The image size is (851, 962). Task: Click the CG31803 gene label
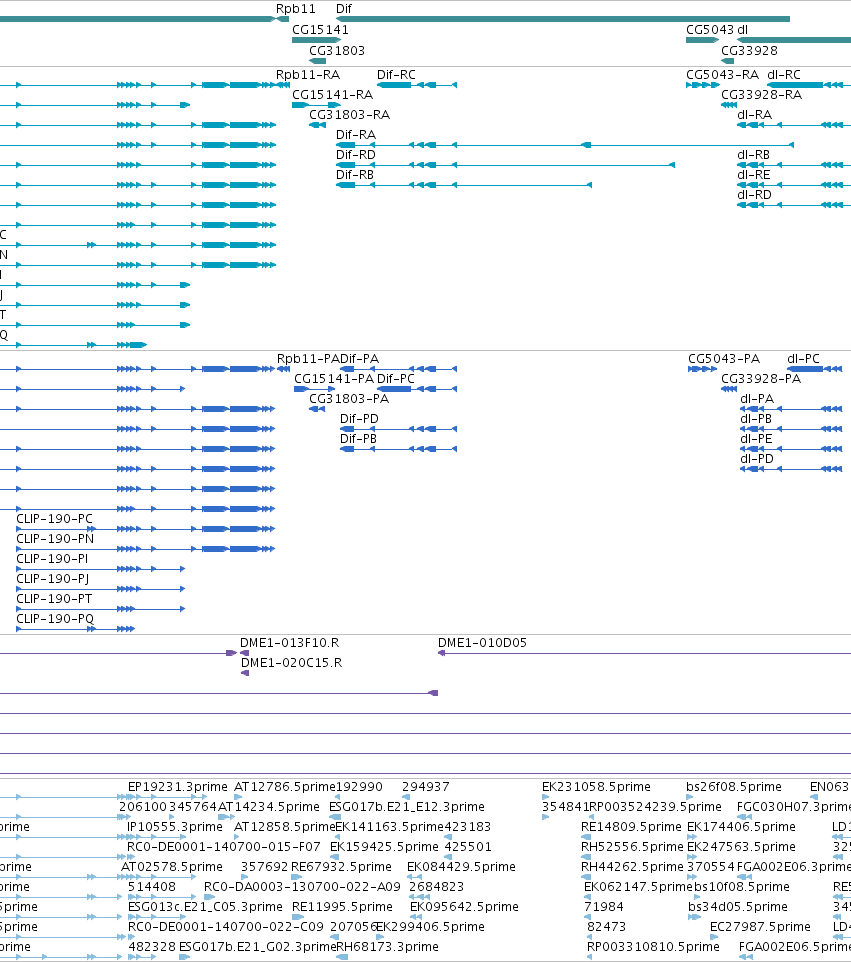[337, 50]
